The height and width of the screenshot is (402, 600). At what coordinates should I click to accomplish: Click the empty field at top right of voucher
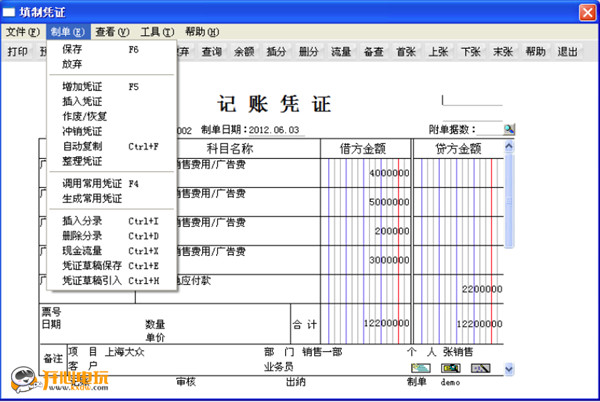click(x=472, y=100)
